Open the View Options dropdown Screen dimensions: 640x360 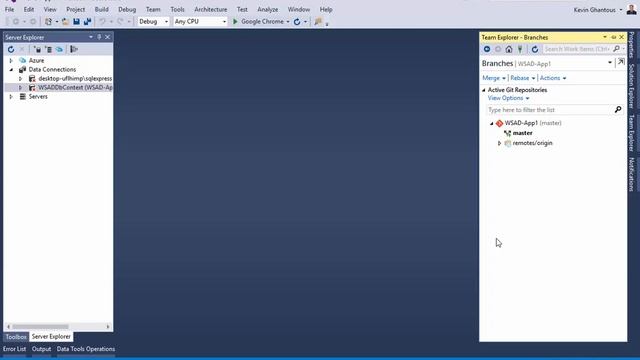(x=508, y=98)
